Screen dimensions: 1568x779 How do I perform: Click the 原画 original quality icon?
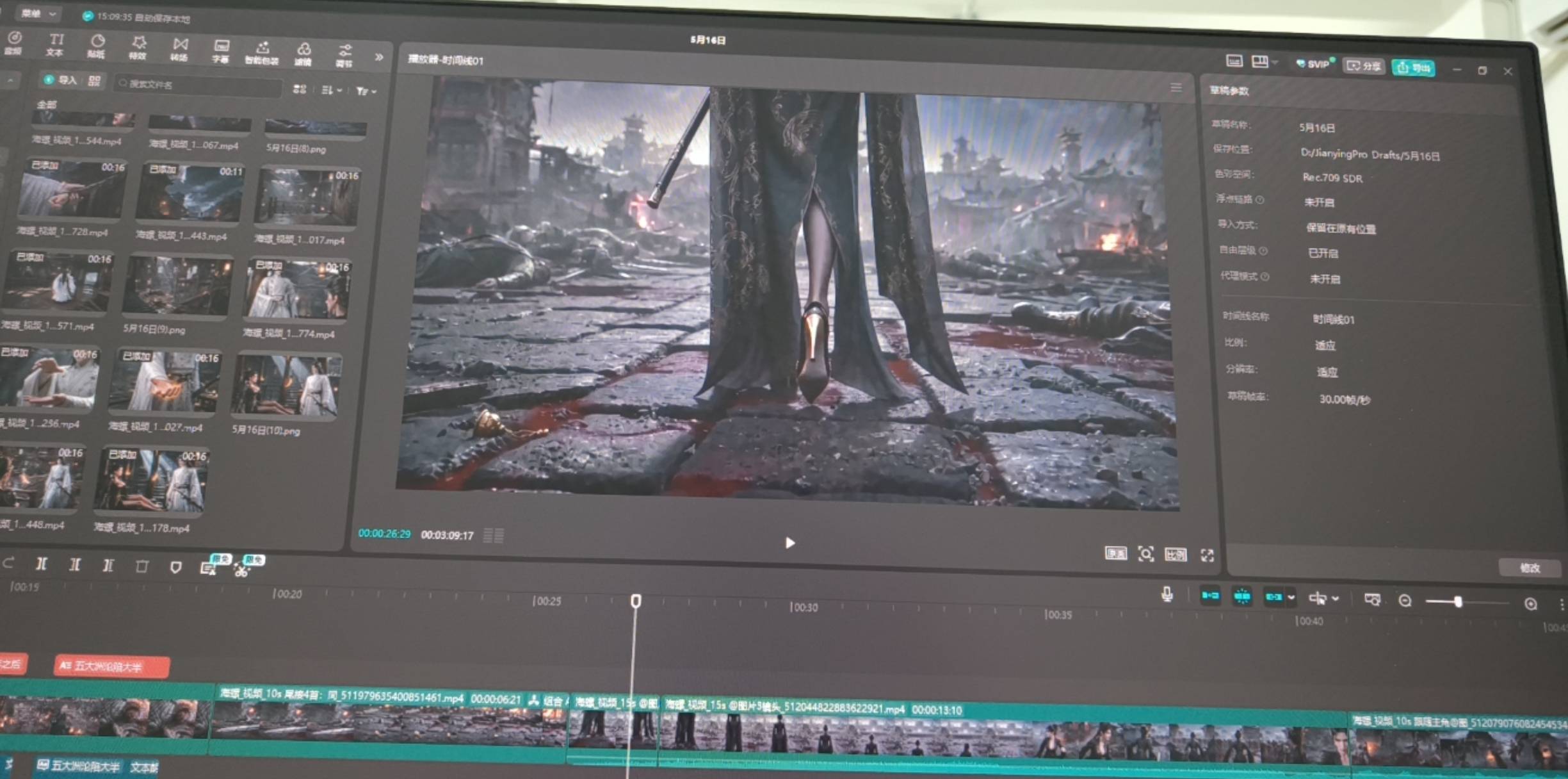[1116, 553]
